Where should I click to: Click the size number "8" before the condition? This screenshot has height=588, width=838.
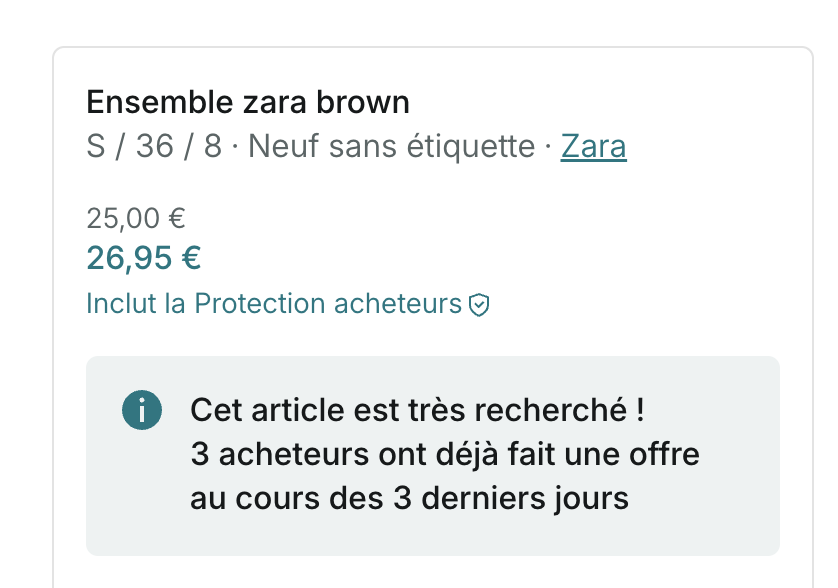point(212,147)
